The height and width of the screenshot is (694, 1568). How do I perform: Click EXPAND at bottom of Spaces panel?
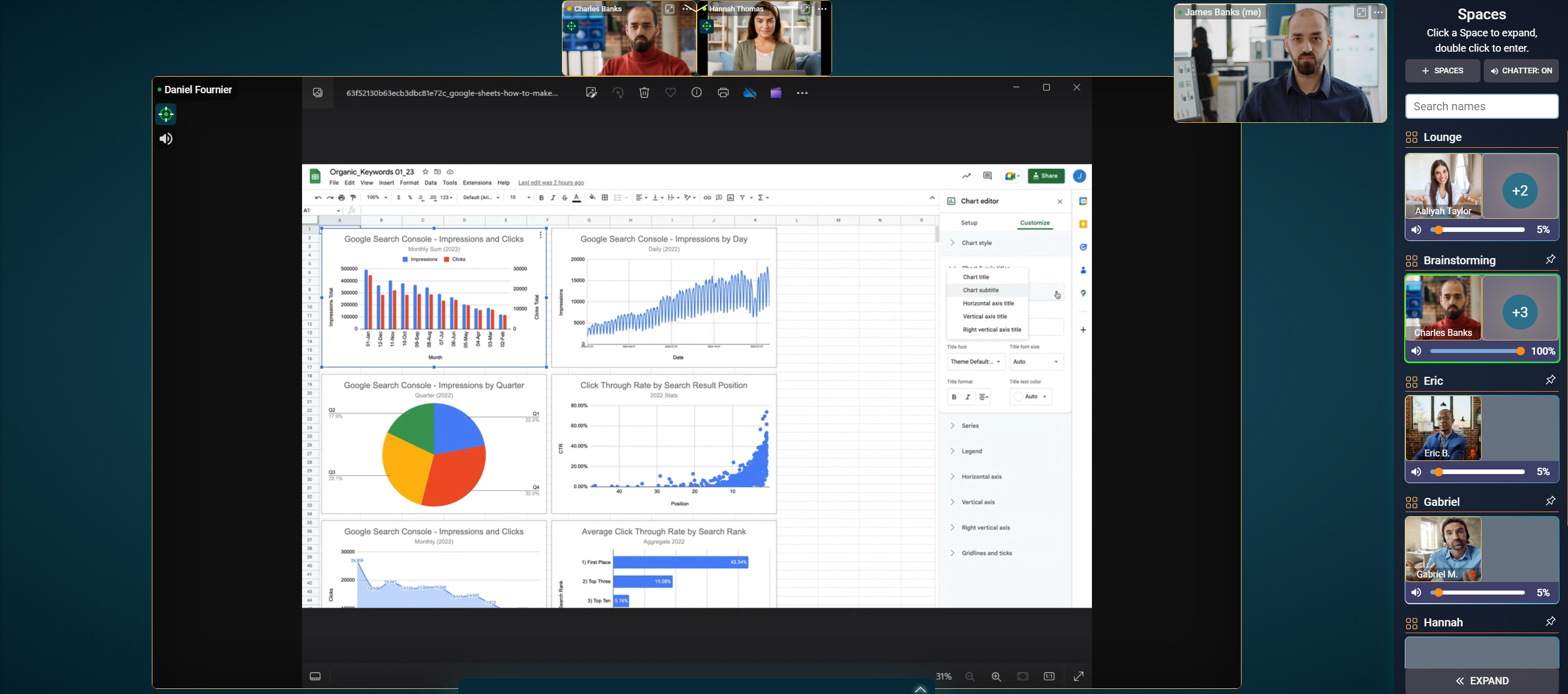1481,680
